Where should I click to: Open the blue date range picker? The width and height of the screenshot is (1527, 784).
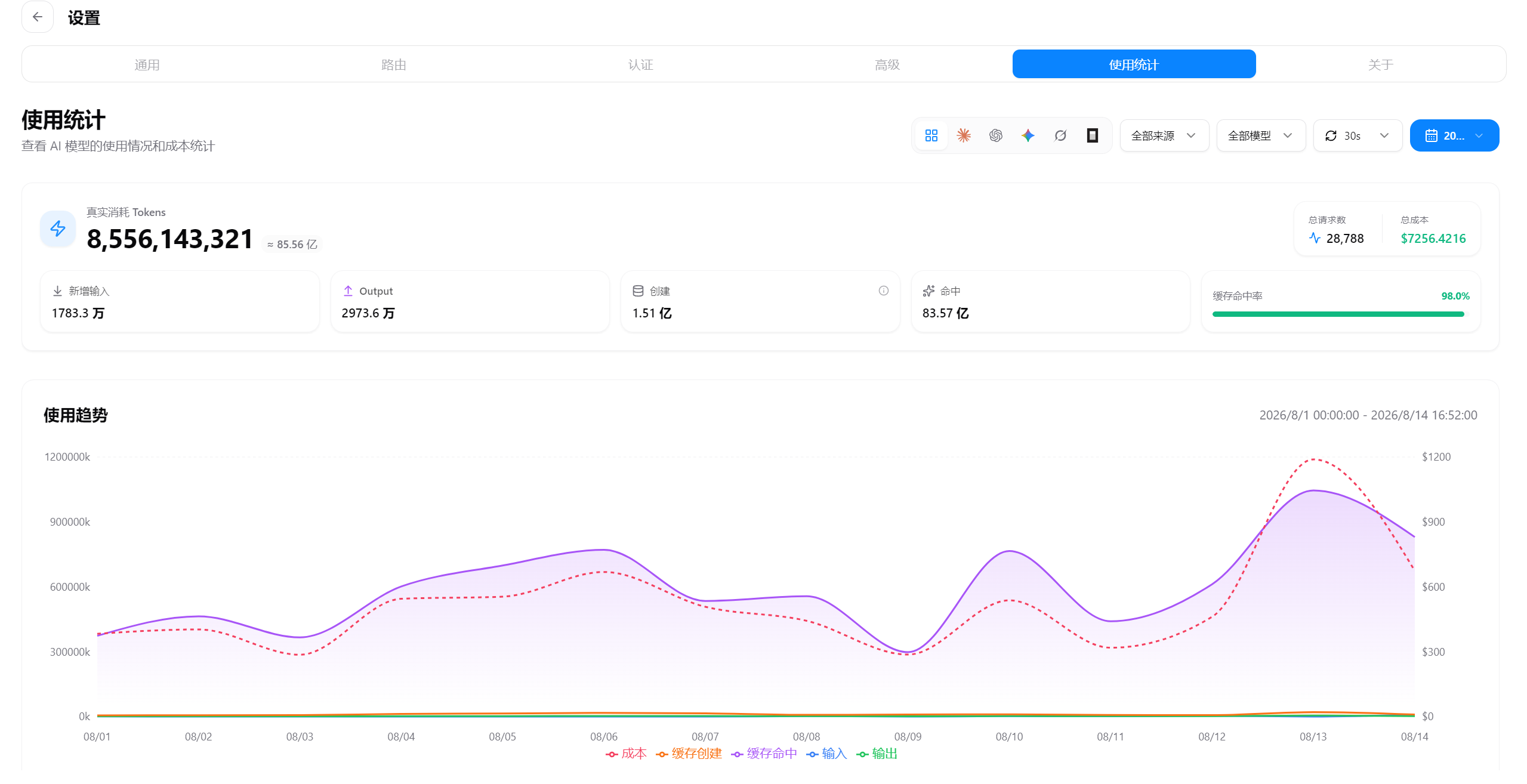[x=1454, y=135]
